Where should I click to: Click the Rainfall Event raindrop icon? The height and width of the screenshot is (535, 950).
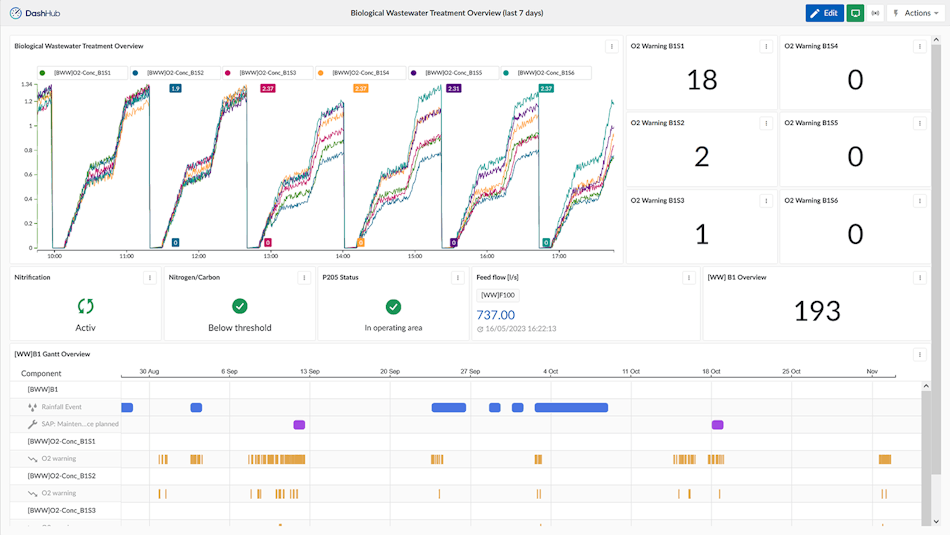(x=32, y=407)
